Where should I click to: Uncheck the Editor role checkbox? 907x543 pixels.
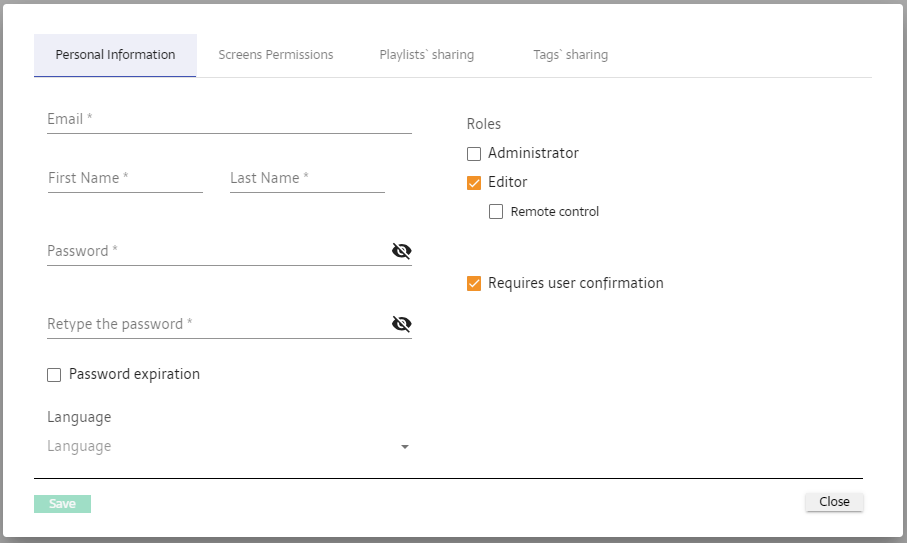pyautogui.click(x=474, y=183)
